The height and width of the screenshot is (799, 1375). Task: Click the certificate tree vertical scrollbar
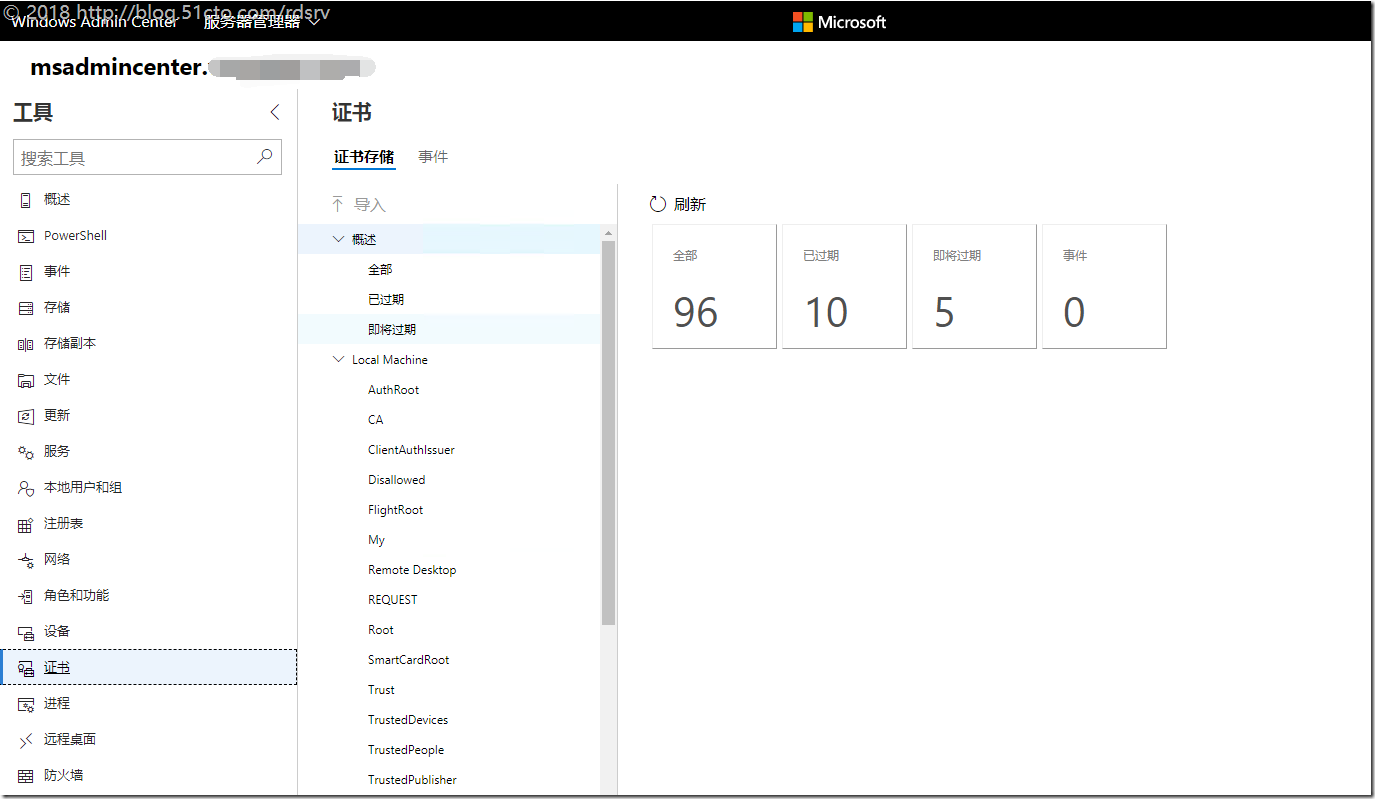(x=608, y=433)
